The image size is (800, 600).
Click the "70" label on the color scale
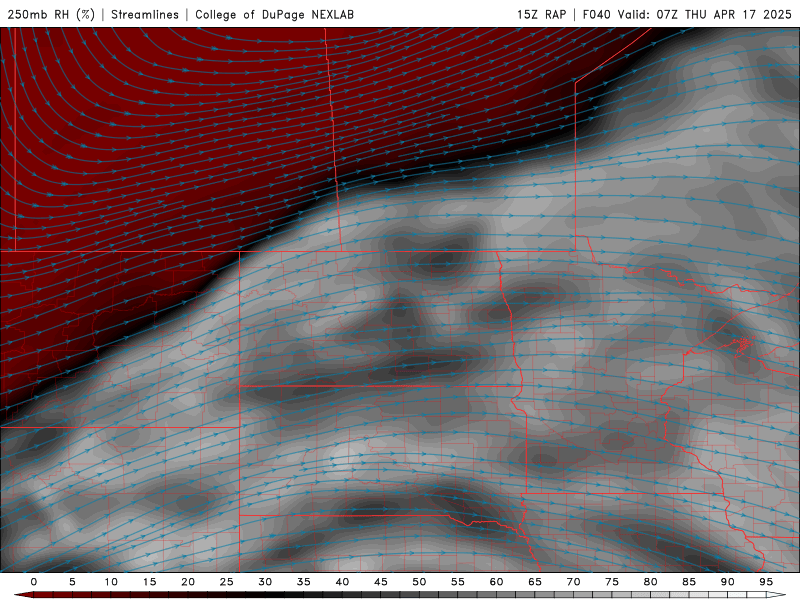coord(573,582)
